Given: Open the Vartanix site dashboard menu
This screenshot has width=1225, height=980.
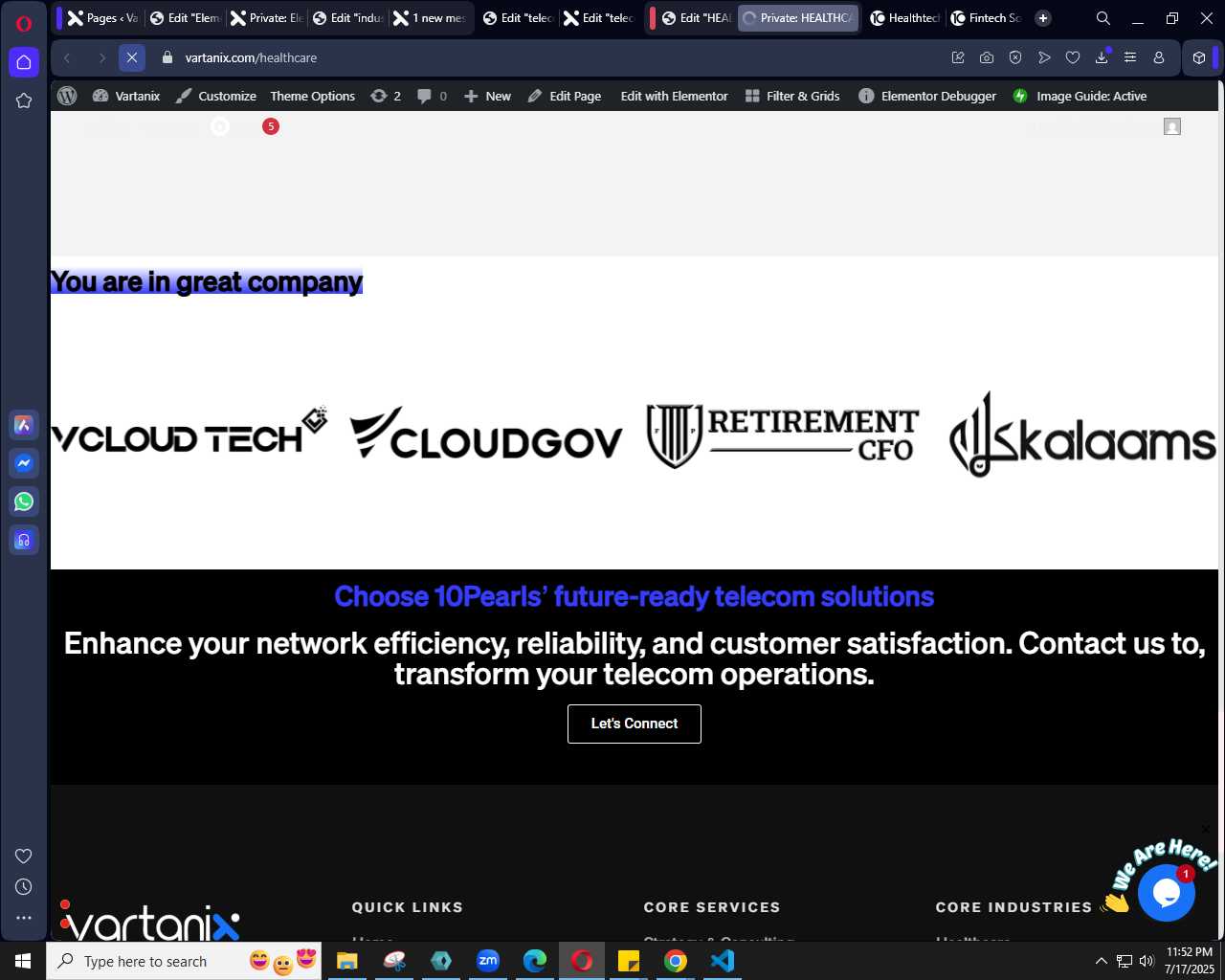Looking at the screenshot, I should 125,96.
